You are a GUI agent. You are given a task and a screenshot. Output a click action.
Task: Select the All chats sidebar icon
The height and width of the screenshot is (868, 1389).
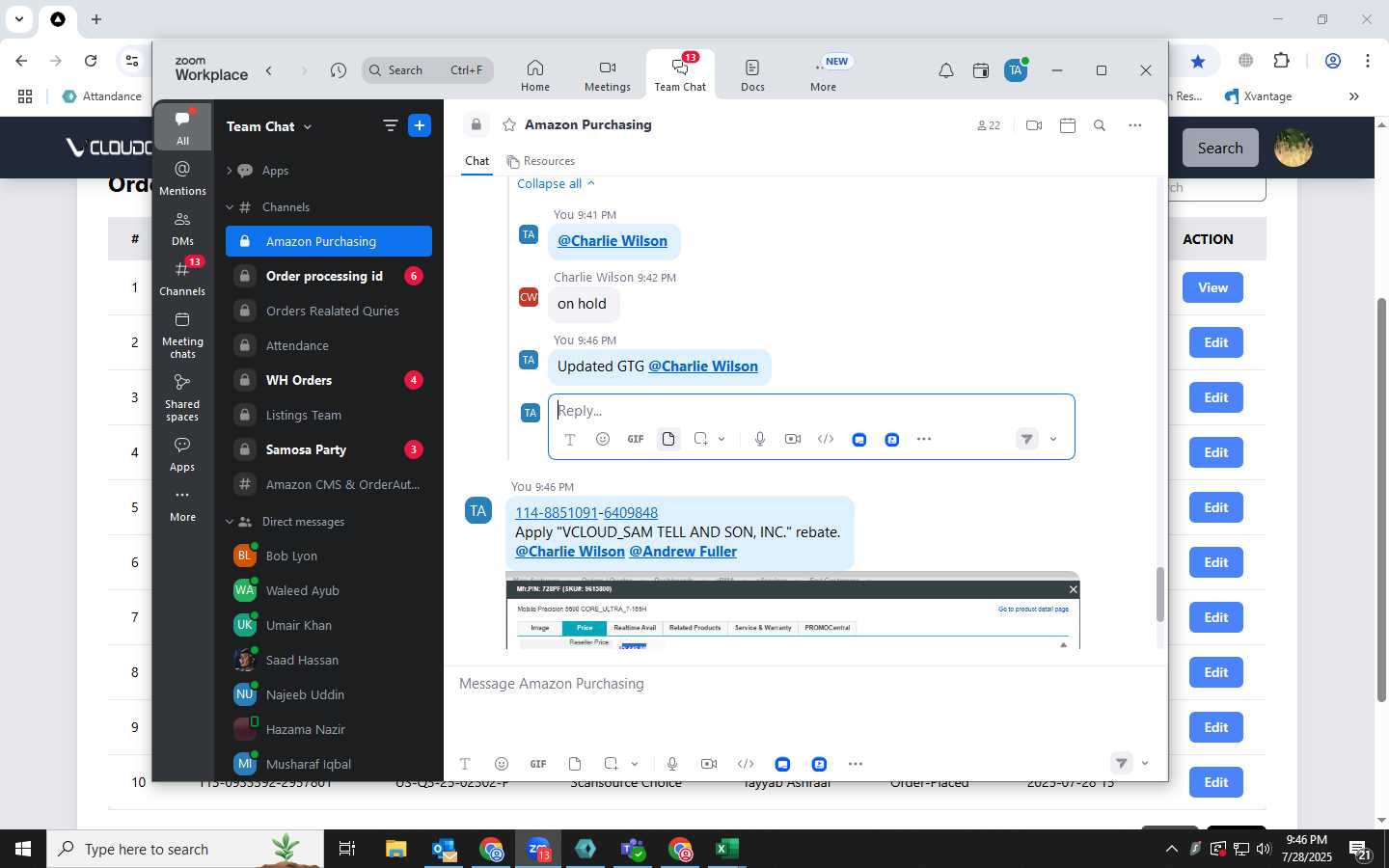click(x=182, y=128)
